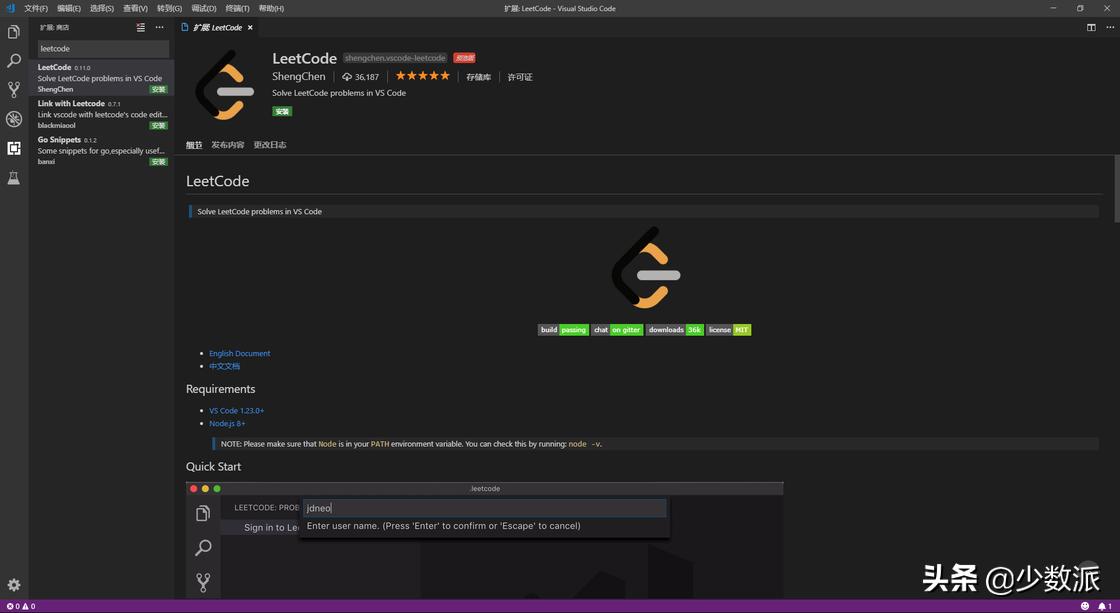Screen dimensions: 1120x613
Task: Open the Test beaker view
Action: [x=14, y=178]
